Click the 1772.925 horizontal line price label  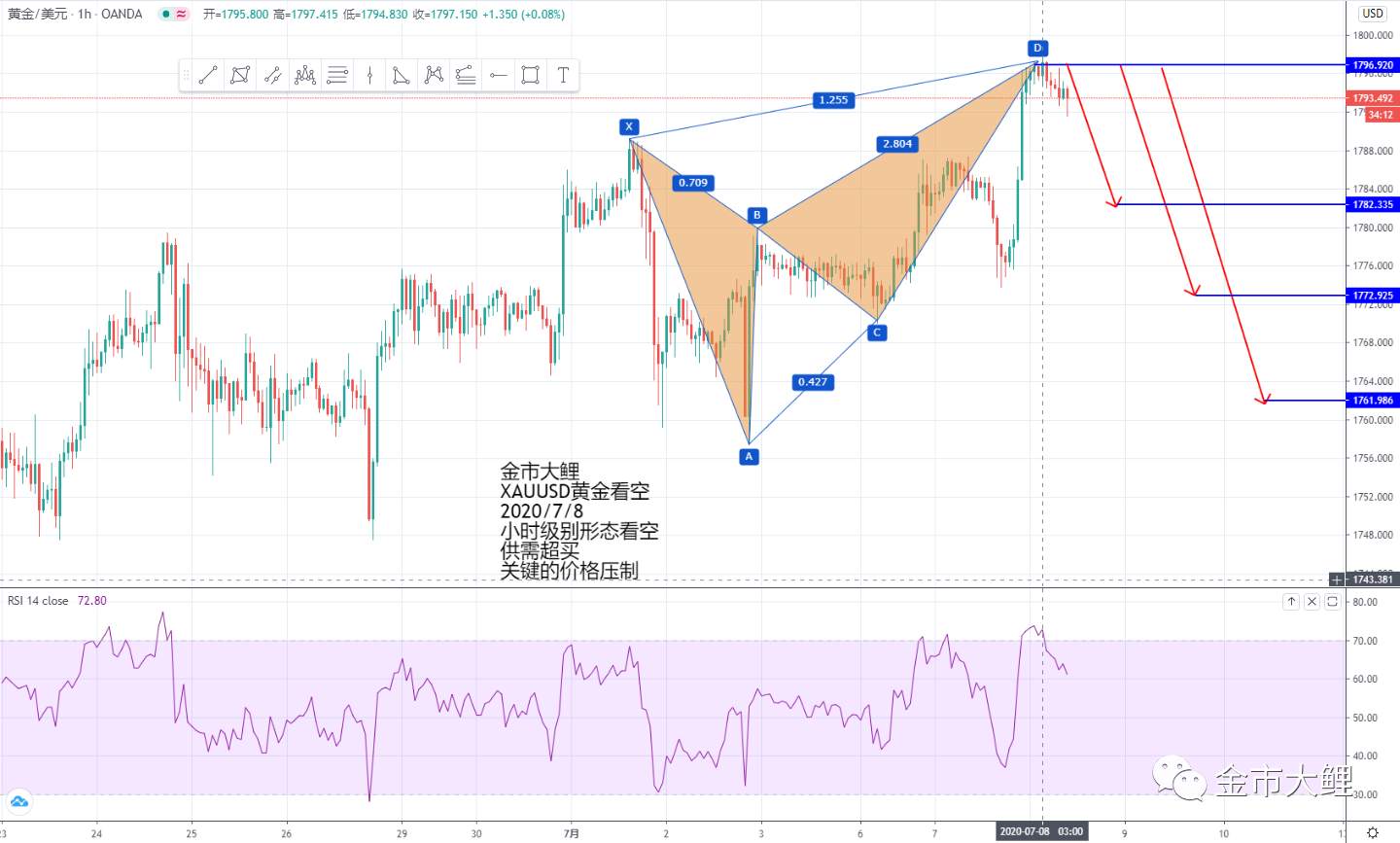(1372, 295)
